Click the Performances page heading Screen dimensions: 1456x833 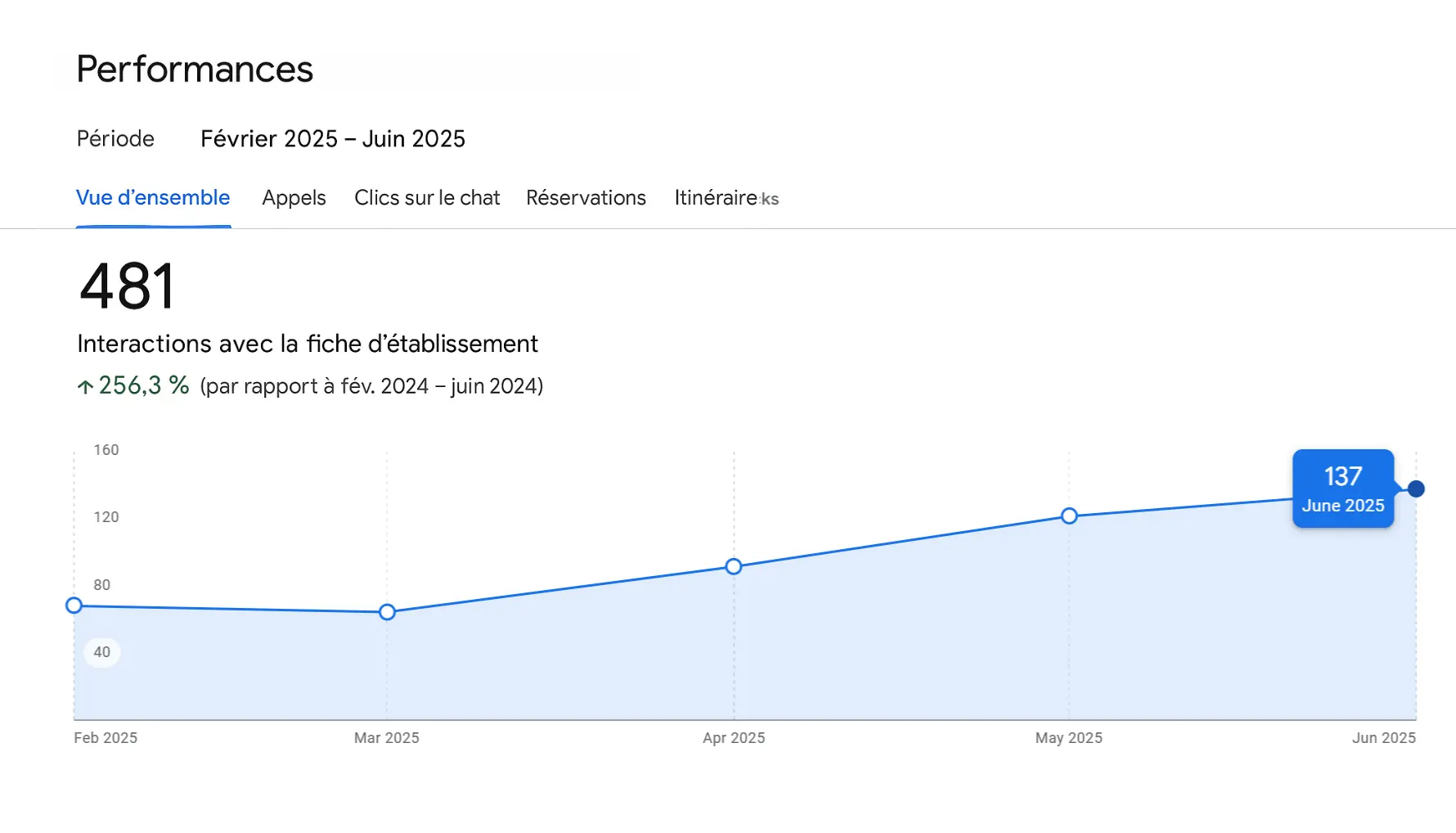click(x=194, y=70)
